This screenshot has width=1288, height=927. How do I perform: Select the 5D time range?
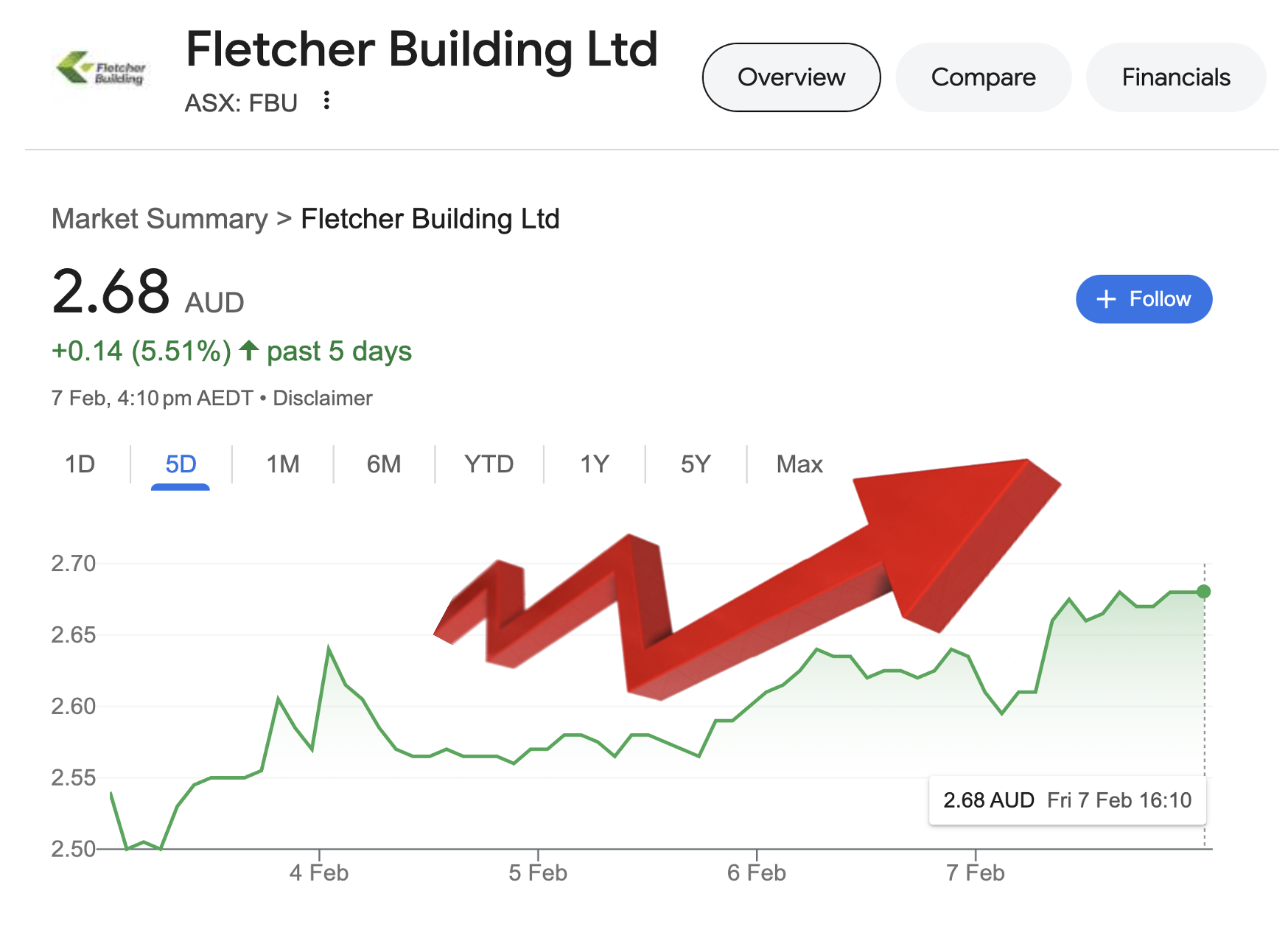pos(181,464)
